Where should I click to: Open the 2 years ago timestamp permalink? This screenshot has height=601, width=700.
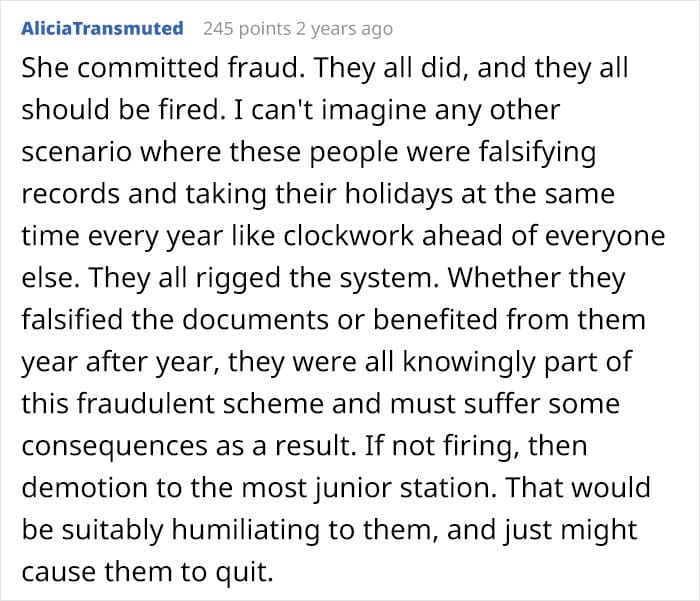point(344,29)
